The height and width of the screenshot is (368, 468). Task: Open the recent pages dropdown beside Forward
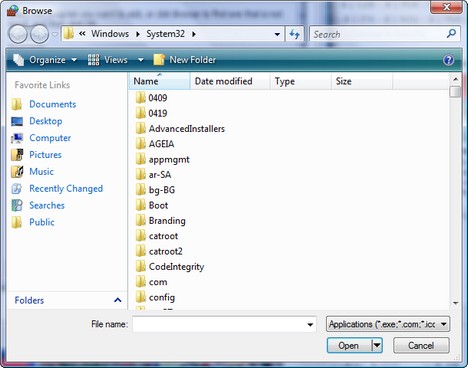pyautogui.click(x=55, y=34)
